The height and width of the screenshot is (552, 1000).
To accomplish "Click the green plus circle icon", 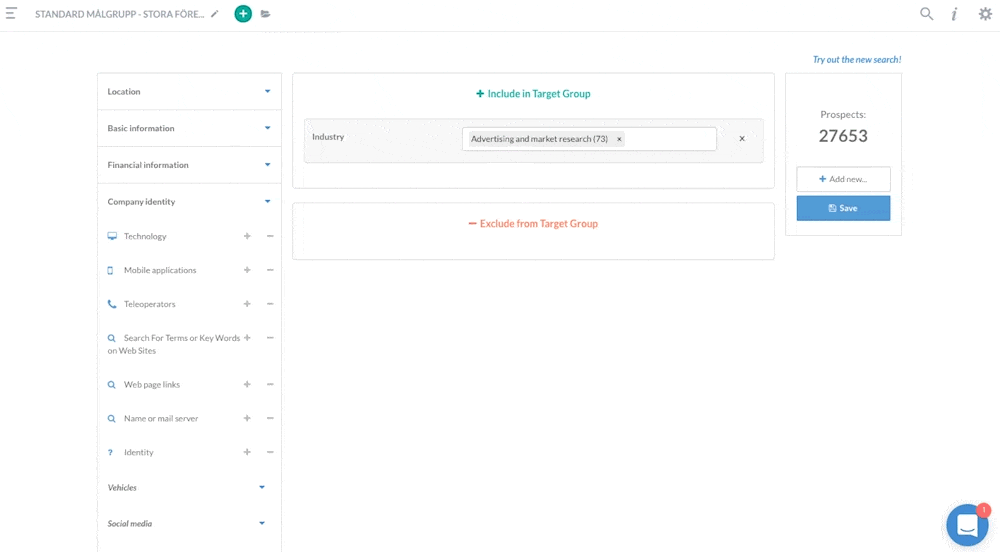I will tap(243, 14).
